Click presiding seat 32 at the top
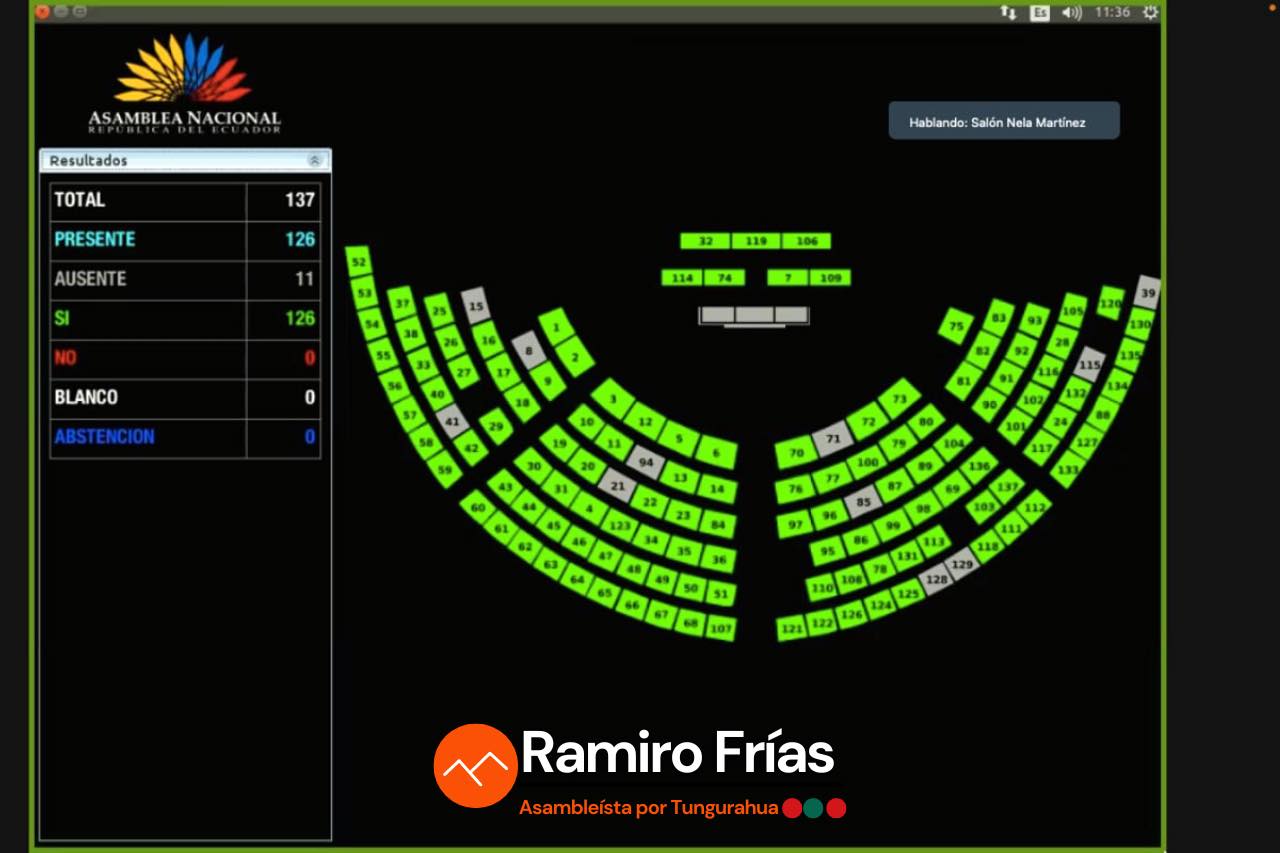The height and width of the screenshot is (853, 1280). coord(705,241)
